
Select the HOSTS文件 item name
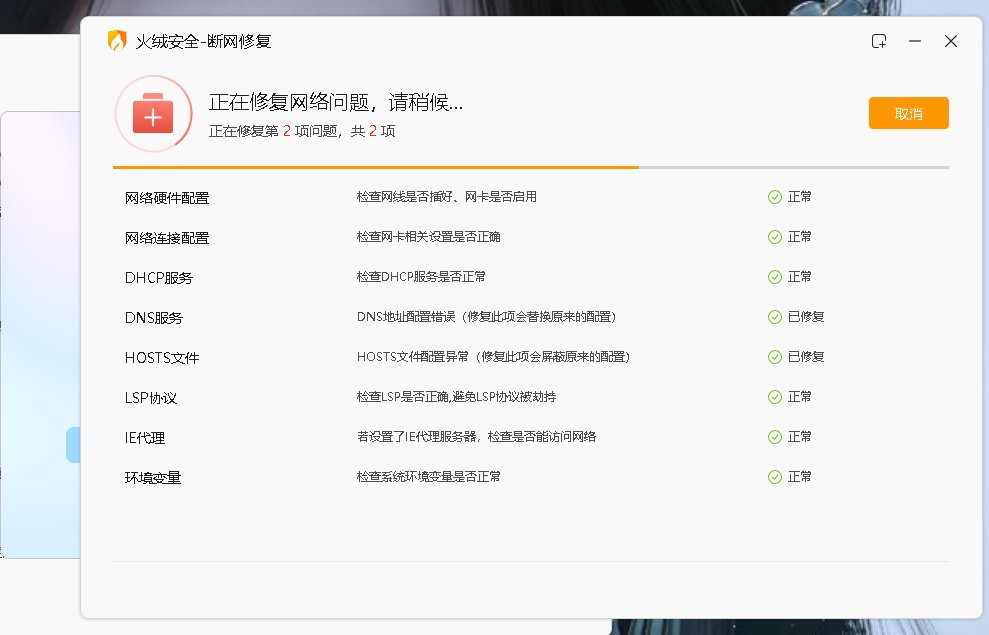point(162,358)
